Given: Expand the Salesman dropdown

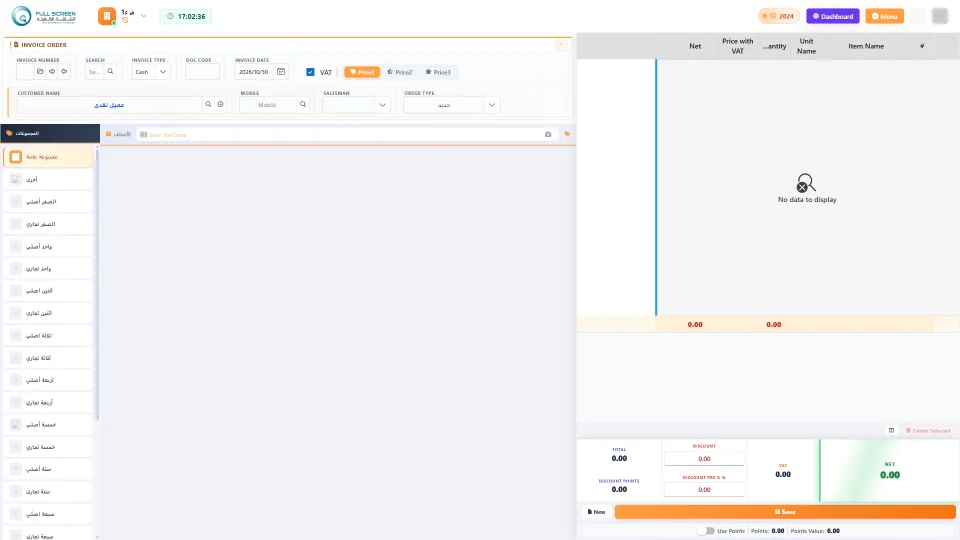Looking at the screenshot, I should click(382, 105).
